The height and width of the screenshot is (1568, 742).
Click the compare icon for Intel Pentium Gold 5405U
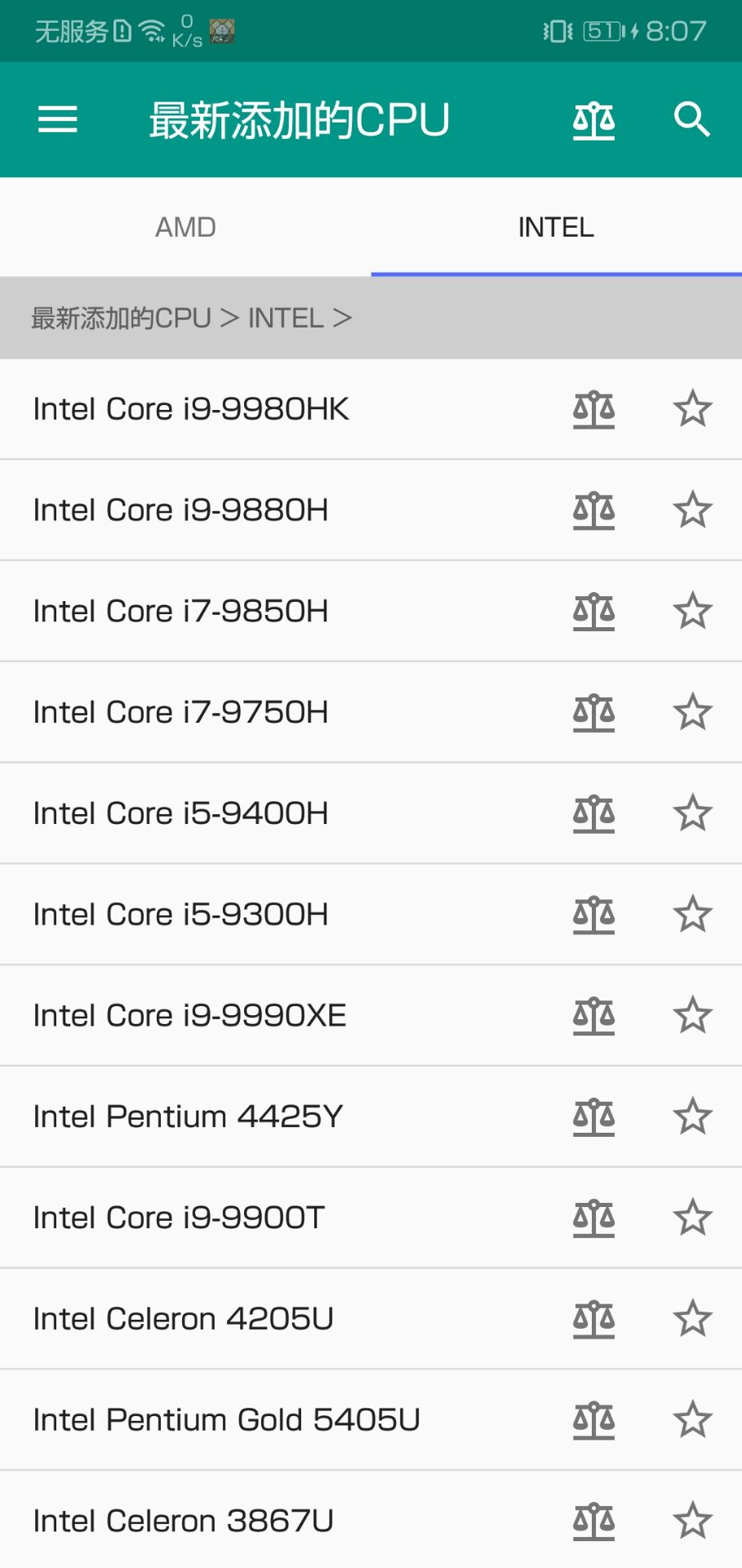593,1419
